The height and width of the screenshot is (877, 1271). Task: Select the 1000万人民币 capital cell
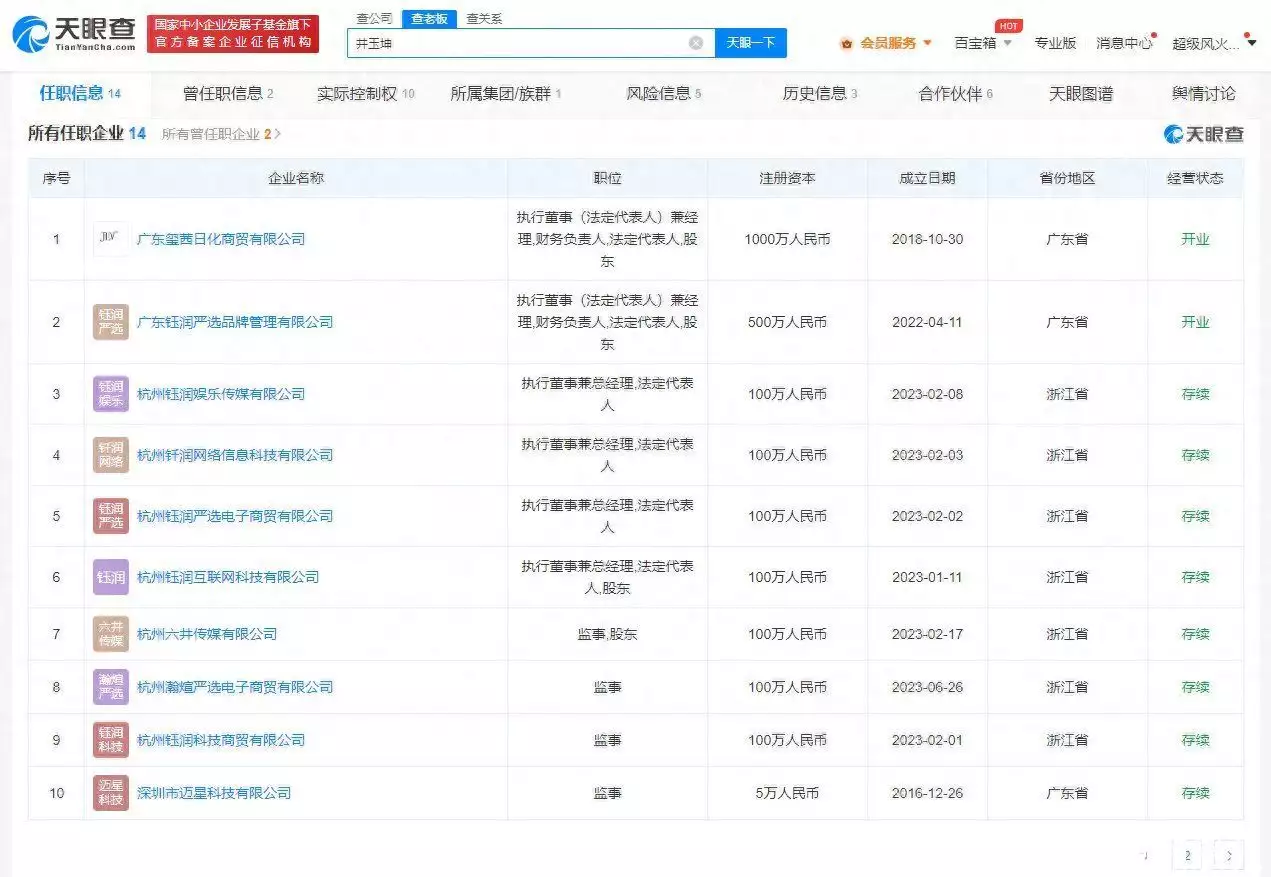[x=787, y=239]
